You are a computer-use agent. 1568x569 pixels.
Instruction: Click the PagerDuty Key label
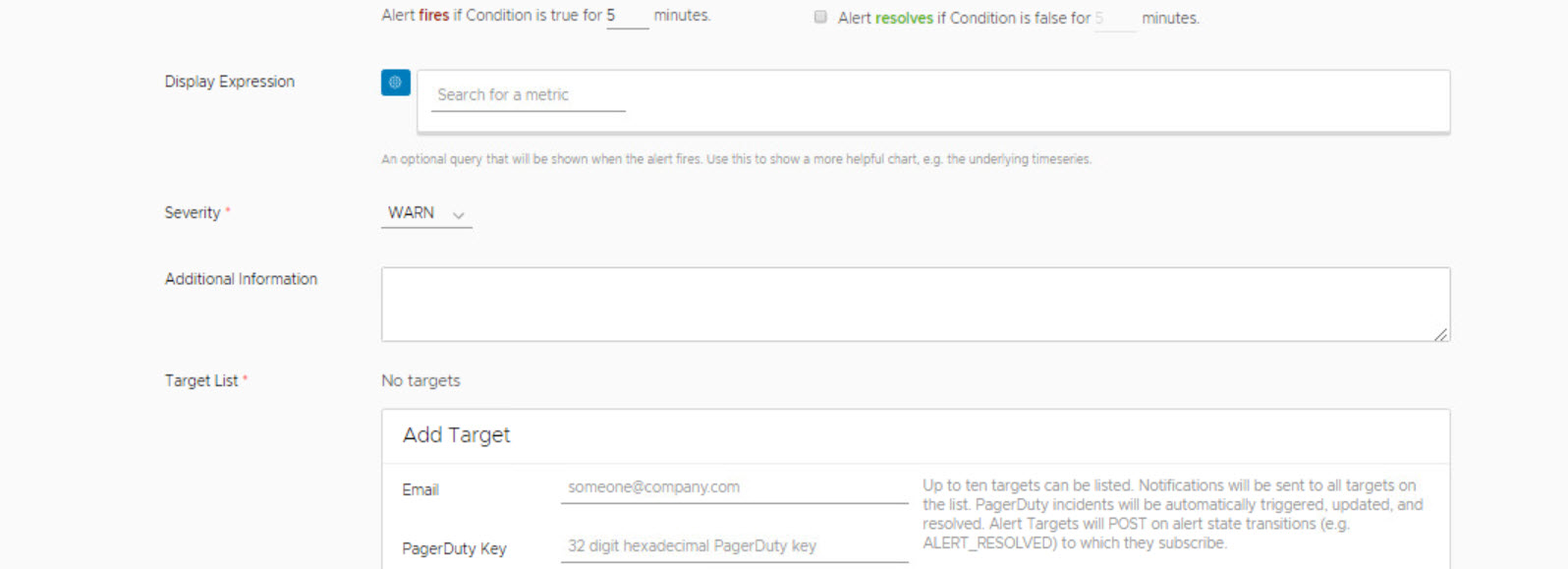click(454, 548)
